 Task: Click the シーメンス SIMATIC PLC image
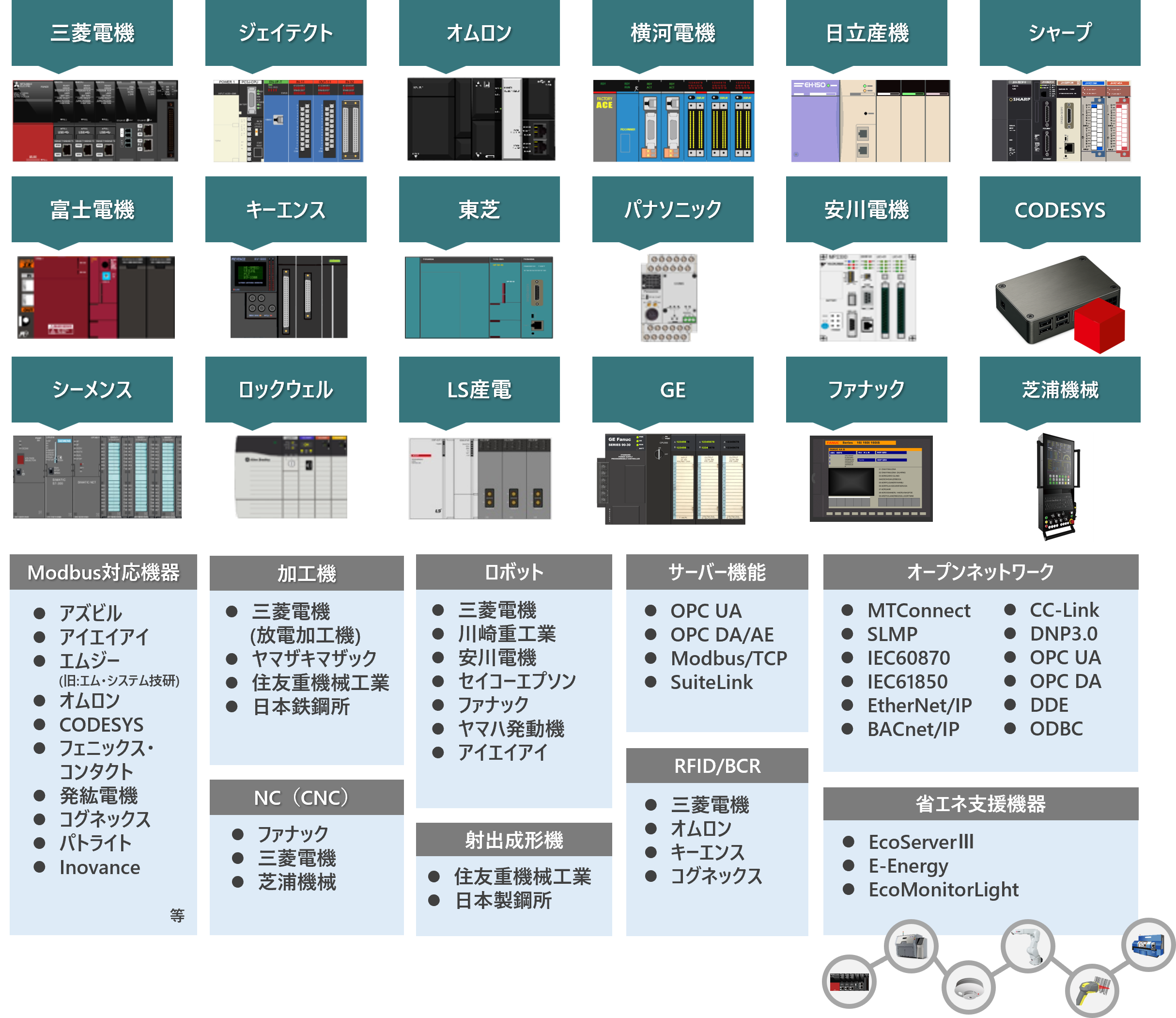pyautogui.click(x=97, y=477)
